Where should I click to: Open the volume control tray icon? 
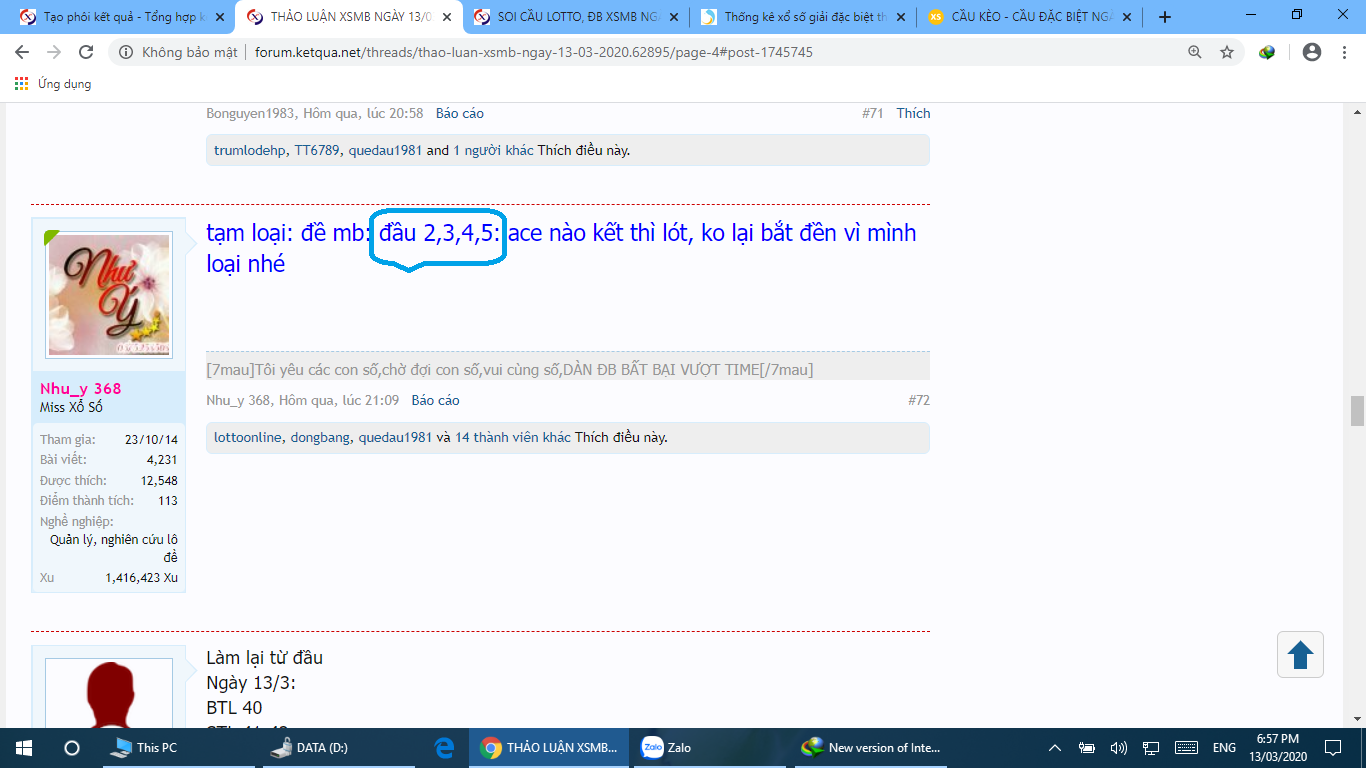click(1119, 747)
